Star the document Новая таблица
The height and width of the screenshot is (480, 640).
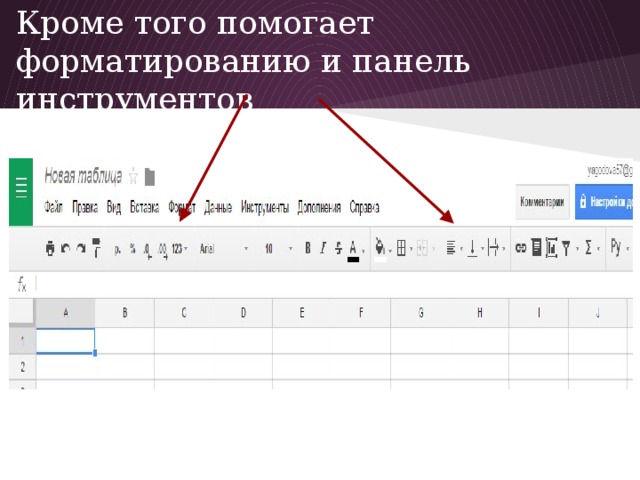coord(133,177)
